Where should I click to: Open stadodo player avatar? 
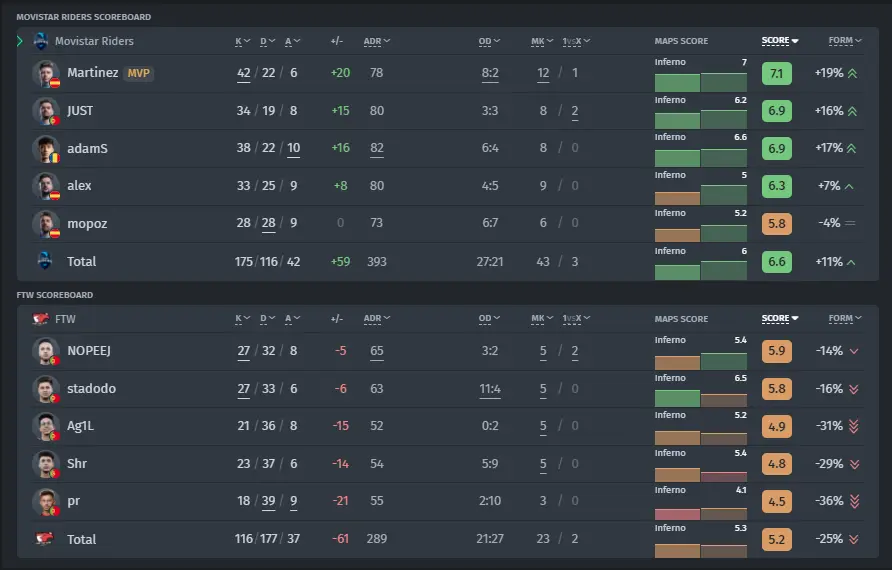(46, 389)
